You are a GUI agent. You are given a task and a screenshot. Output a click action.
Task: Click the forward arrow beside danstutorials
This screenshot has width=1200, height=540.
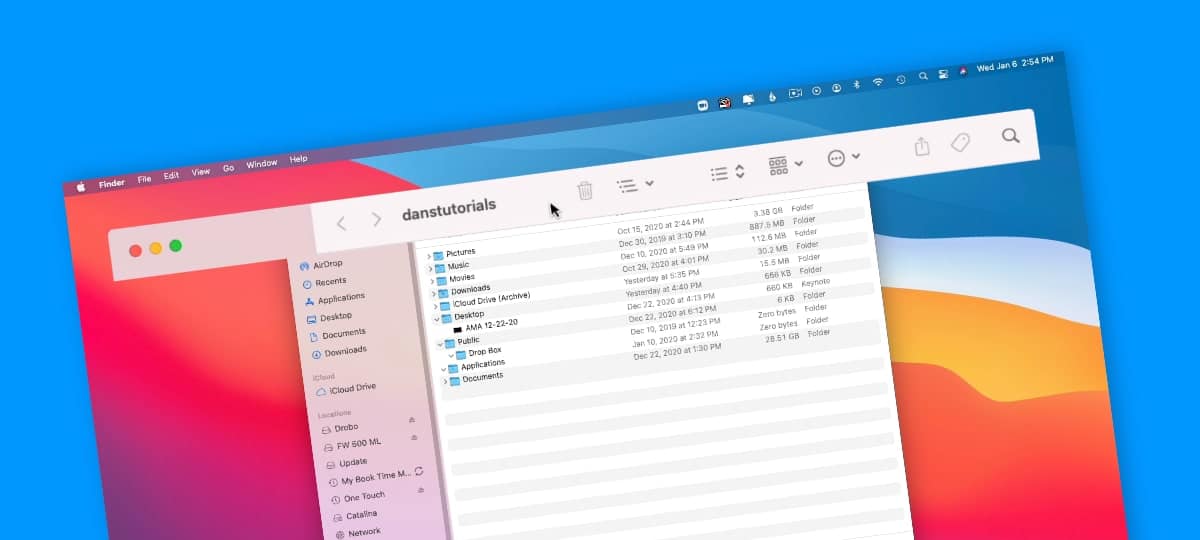point(376,219)
